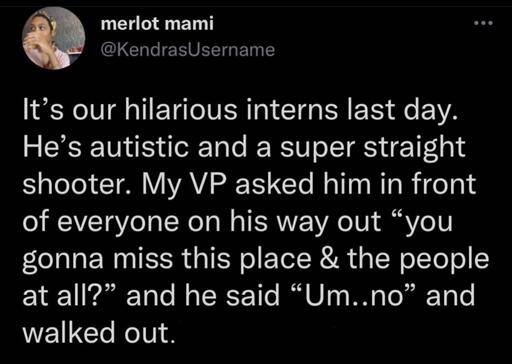Click merlot mami's profile picture
512x364 pixels.
53,38
